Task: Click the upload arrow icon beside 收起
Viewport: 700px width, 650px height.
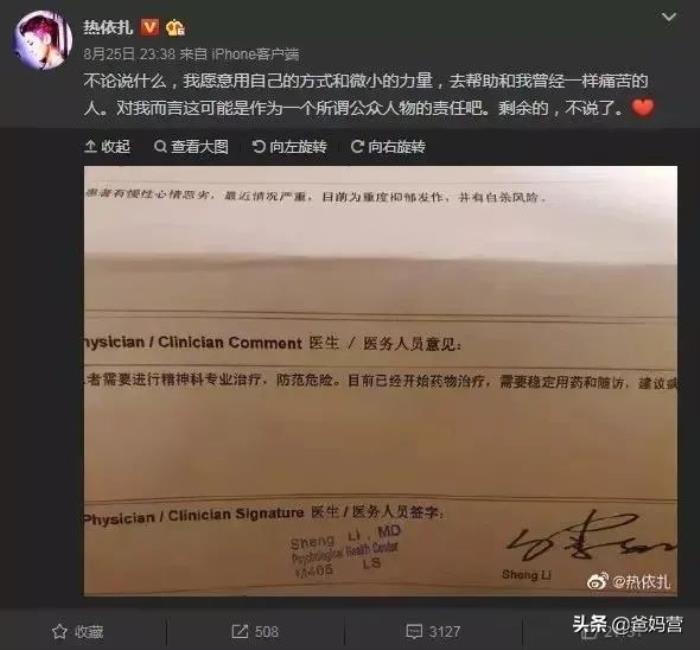Action: tap(90, 146)
